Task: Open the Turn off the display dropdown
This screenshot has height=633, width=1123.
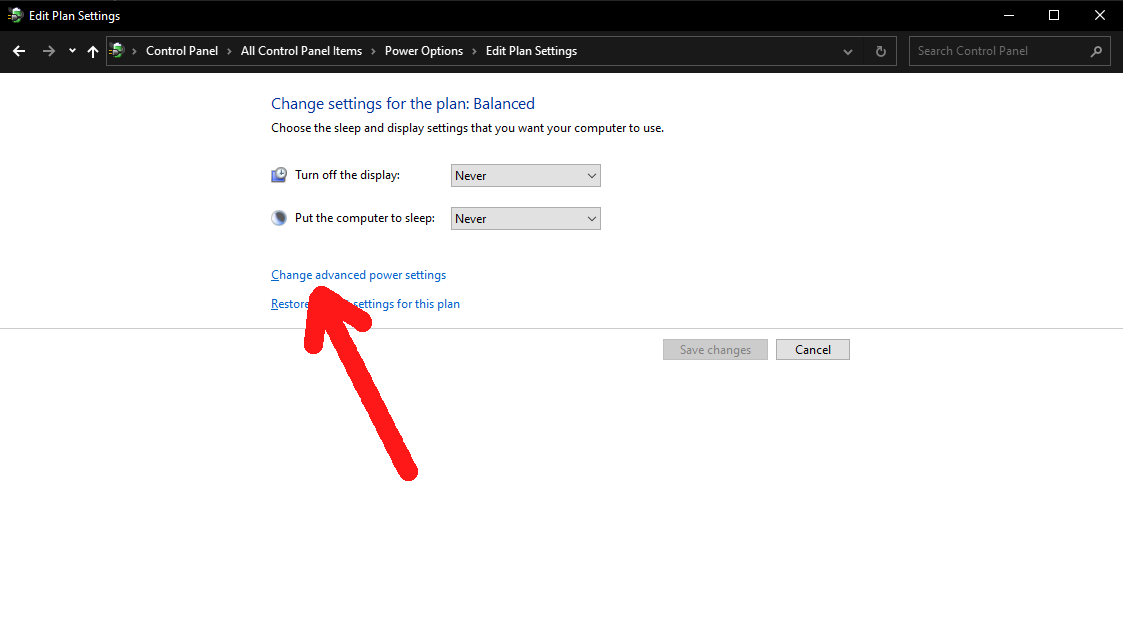Action: click(x=525, y=176)
